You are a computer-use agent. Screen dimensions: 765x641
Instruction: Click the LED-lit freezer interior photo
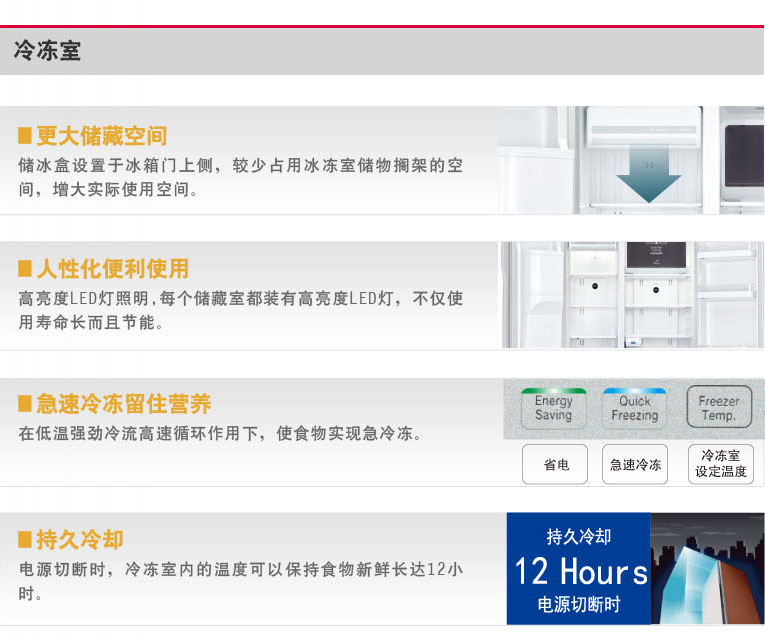click(633, 295)
